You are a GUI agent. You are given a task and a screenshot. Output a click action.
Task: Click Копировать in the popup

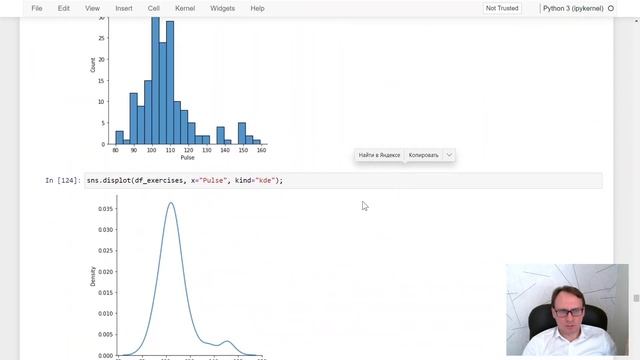[424, 155]
